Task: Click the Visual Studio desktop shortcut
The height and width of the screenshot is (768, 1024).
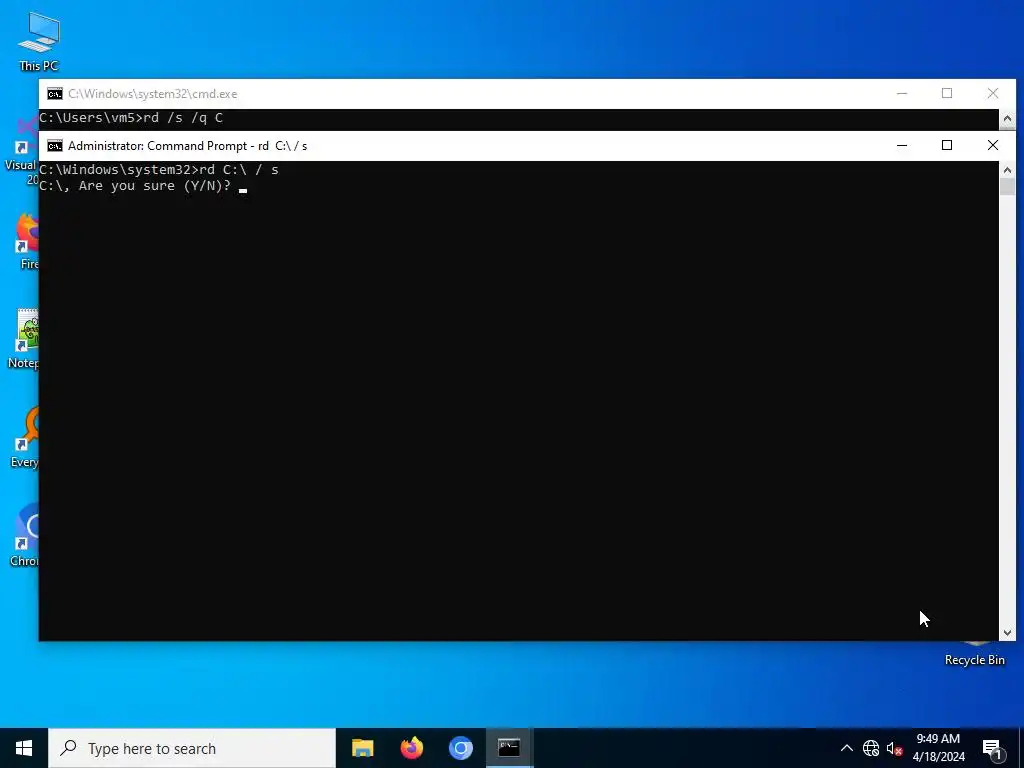Action: point(23,152)
